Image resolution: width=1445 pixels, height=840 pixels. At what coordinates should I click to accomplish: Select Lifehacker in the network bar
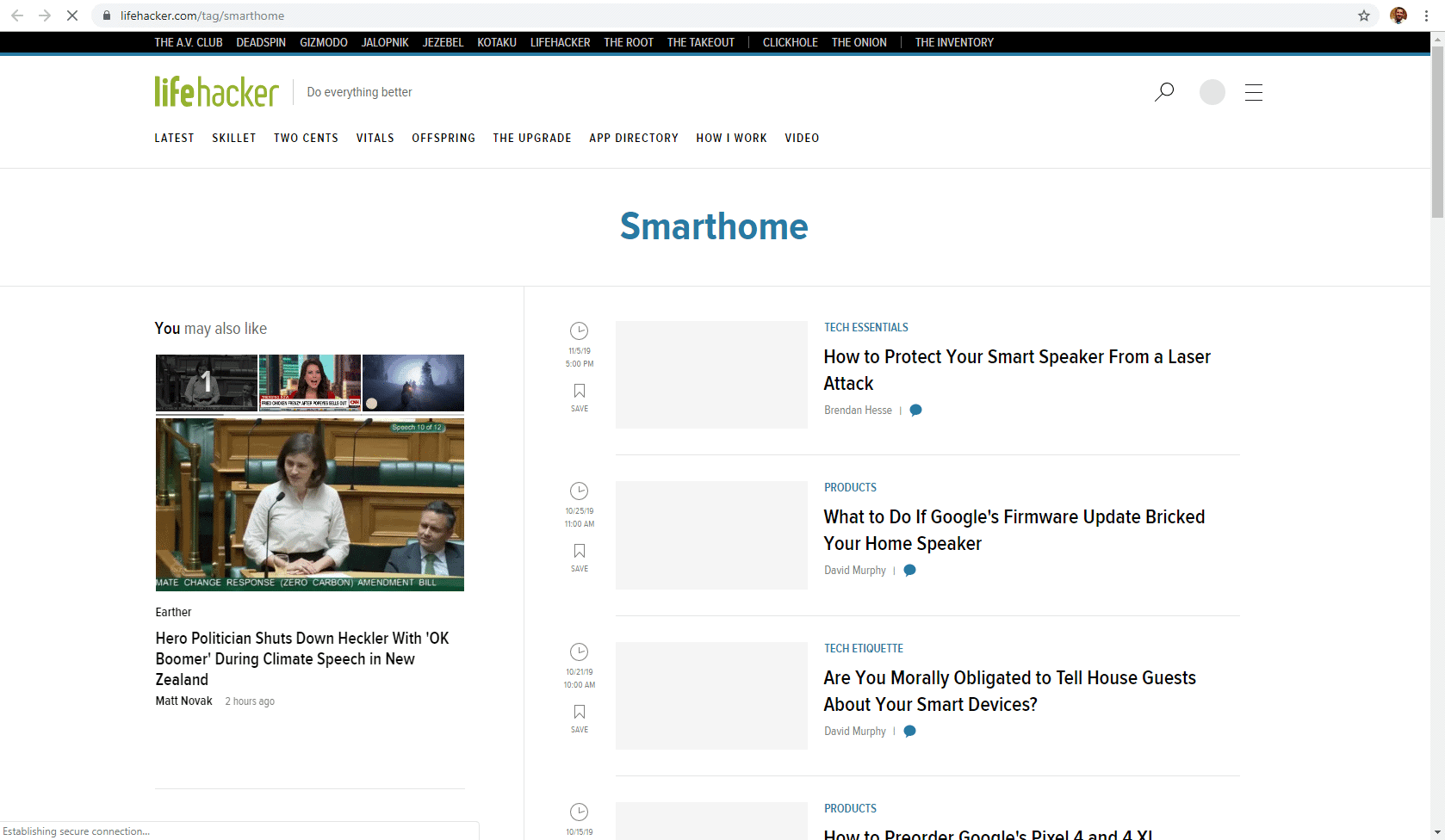pyautogui.click(x=561, y=42)
